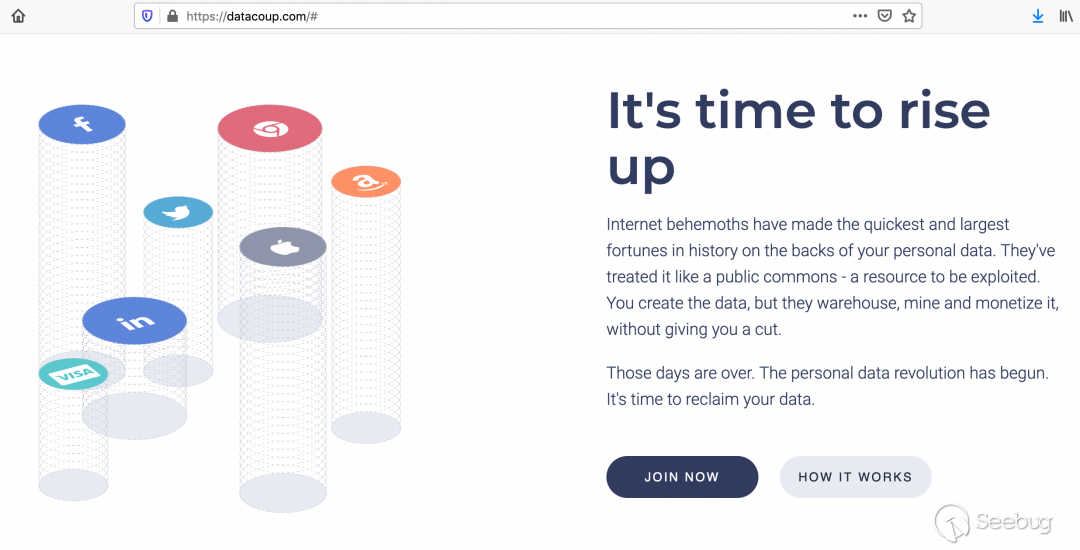Screen dimensions: 1080x550
Task: Open the Downloads panel arrow
Action: (1038, 16)
